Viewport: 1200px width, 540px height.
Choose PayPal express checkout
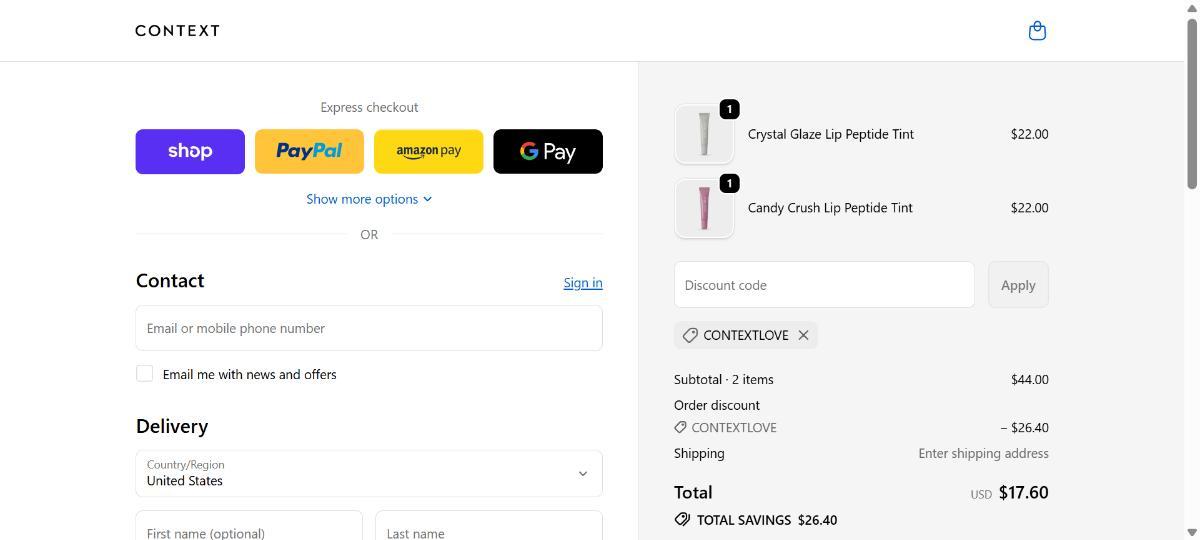[309, 151]
